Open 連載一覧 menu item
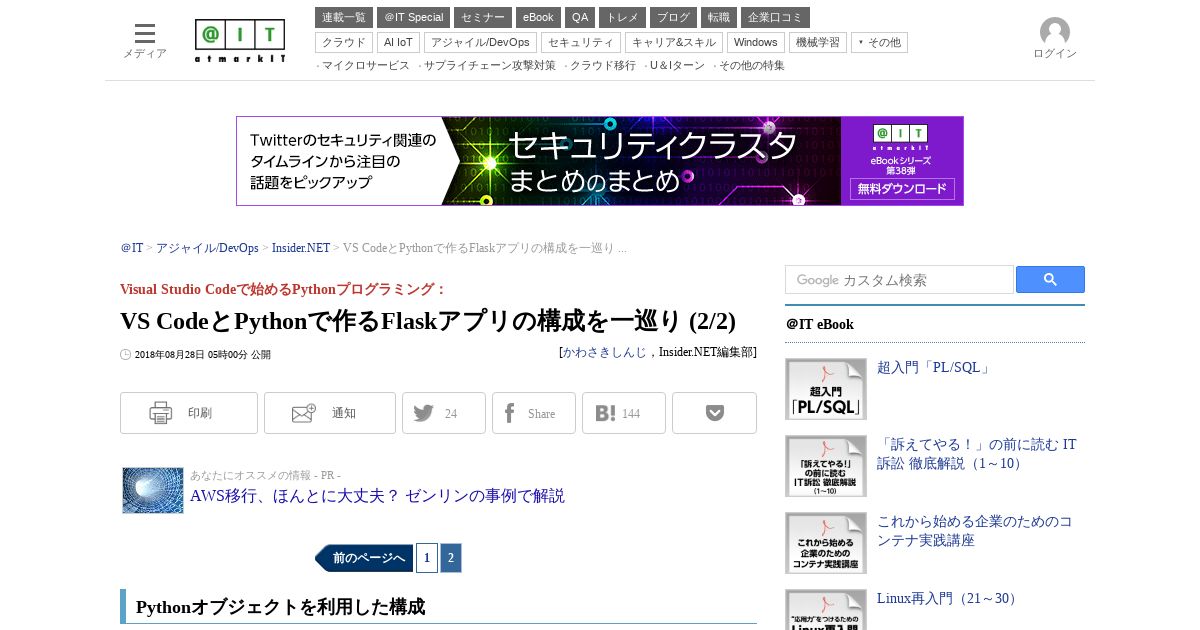This screenshot has height=630, width=1200. tap(344, 17)
